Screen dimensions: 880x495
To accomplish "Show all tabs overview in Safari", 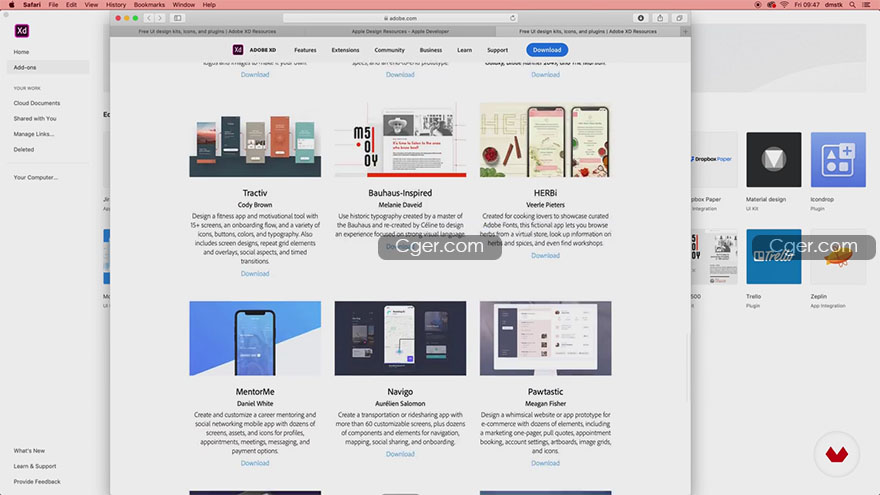I will pos(679,18).
